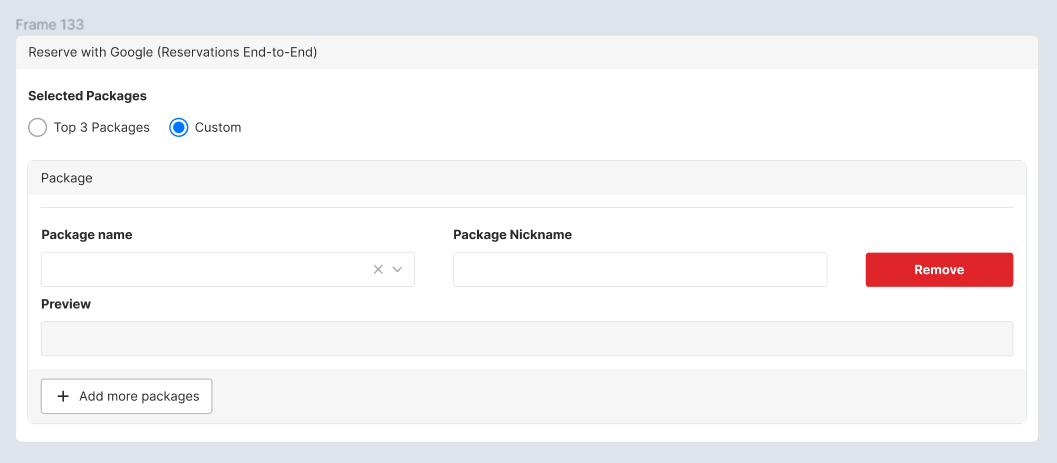The image size is (1057, 463).
Task: Click the "Package Nickname" field label
Action: tap(512, 235)
